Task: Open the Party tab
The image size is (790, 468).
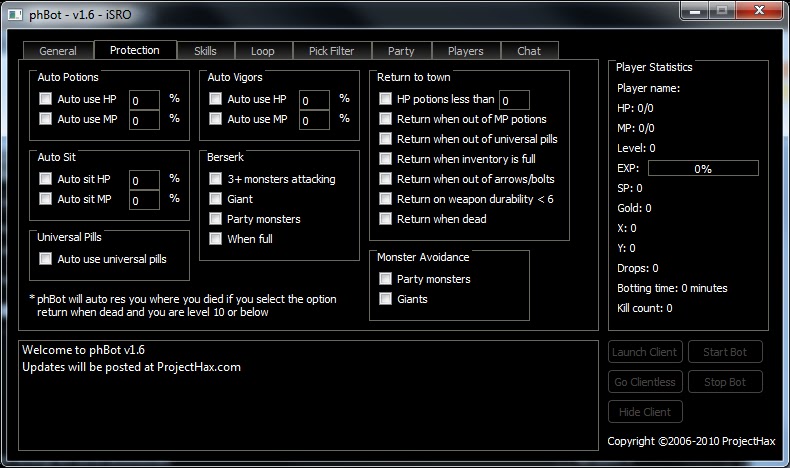Action: (x=401, y=51)
